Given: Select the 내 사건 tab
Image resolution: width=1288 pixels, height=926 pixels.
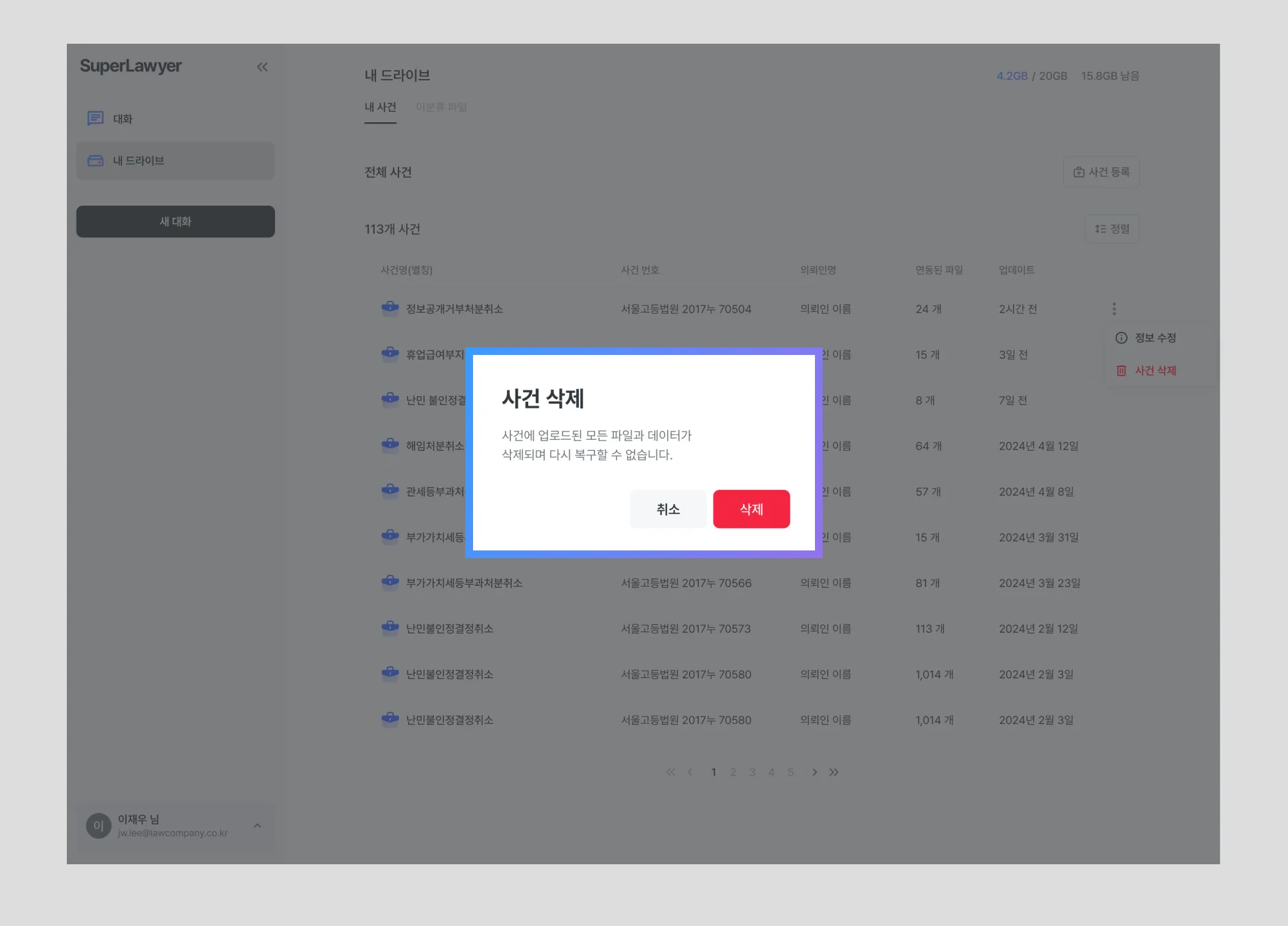Looking at the screenshot, I should pyautogui.click(x=380, y=107).
